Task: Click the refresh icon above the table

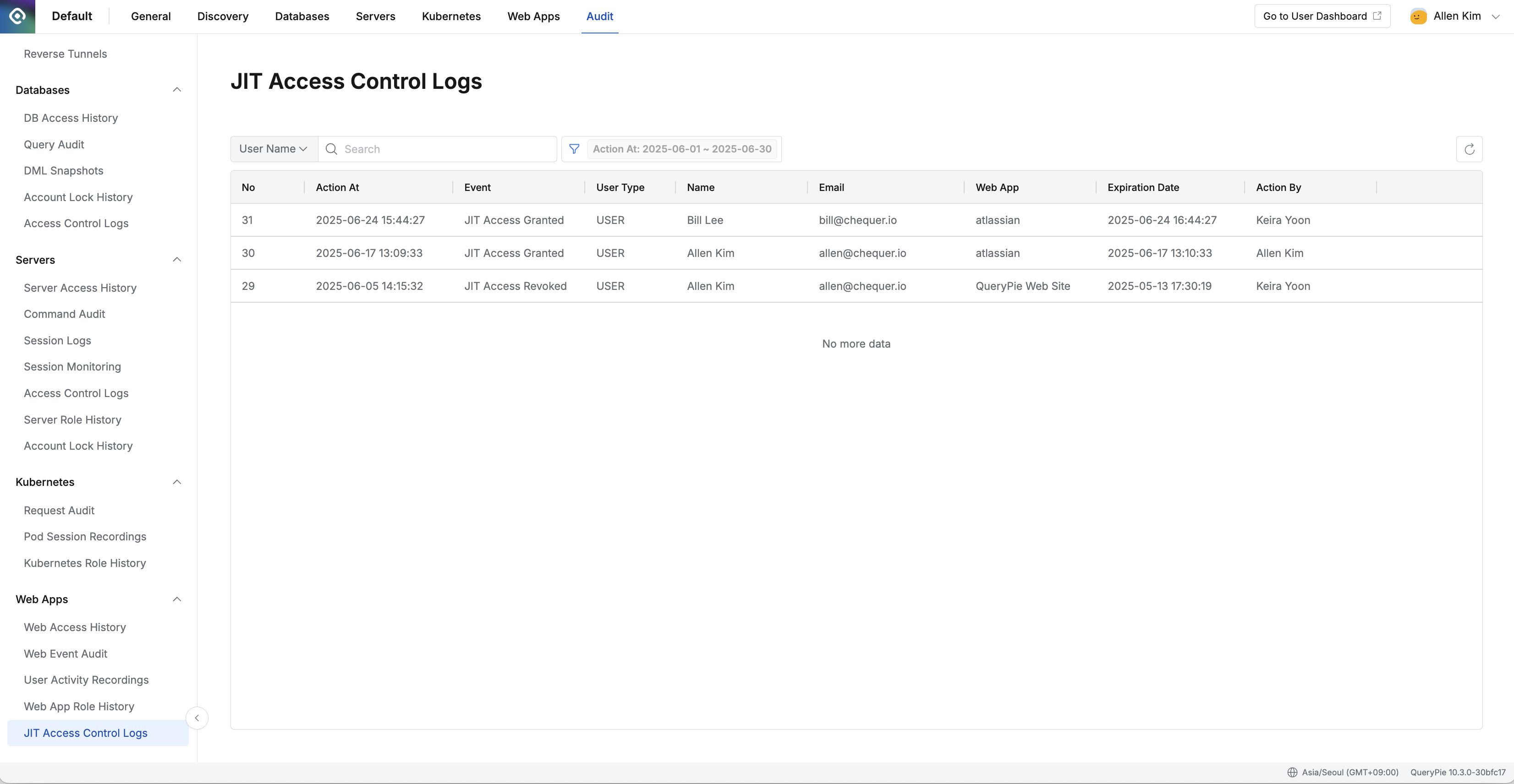Action: 1470,148
